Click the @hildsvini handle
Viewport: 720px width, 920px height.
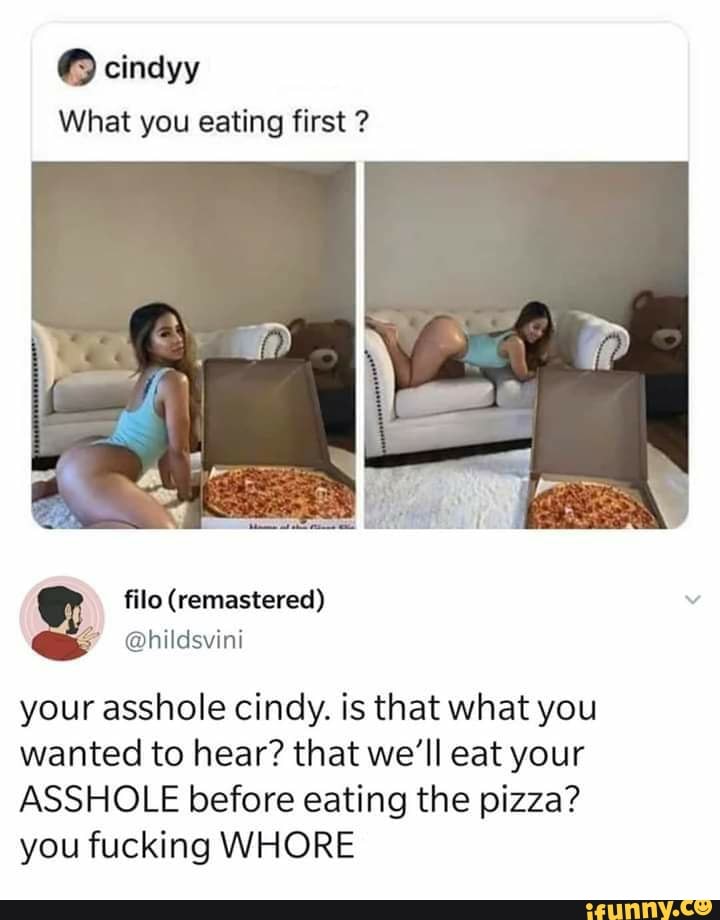tap(183, 640)
